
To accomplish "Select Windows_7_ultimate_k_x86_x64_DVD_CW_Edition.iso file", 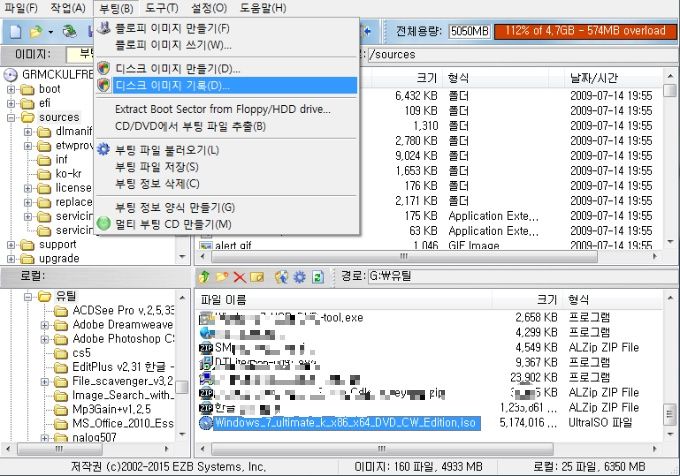I will point(346,423).
